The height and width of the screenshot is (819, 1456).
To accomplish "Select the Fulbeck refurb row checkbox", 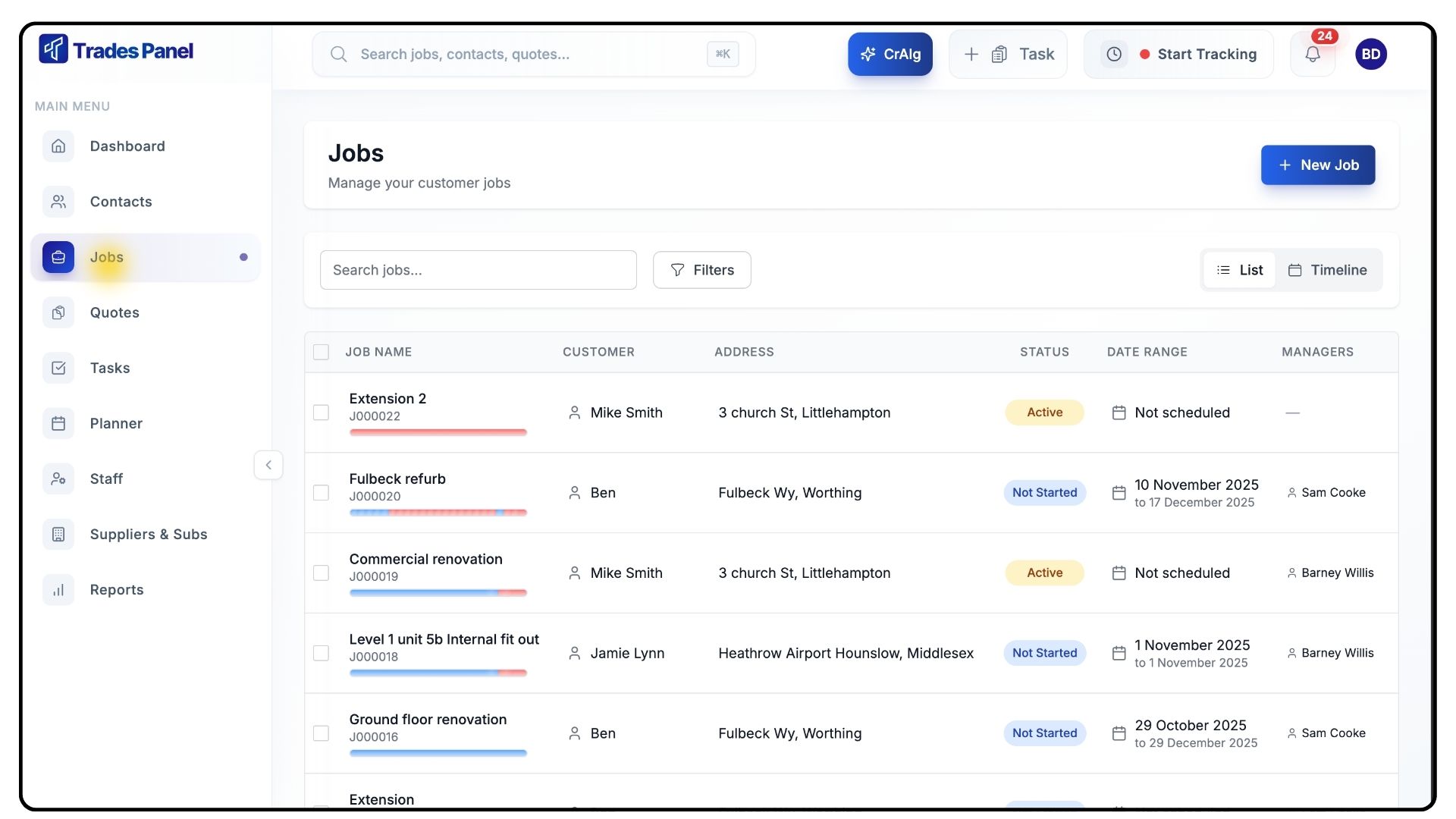I will [x=321, y=493].
